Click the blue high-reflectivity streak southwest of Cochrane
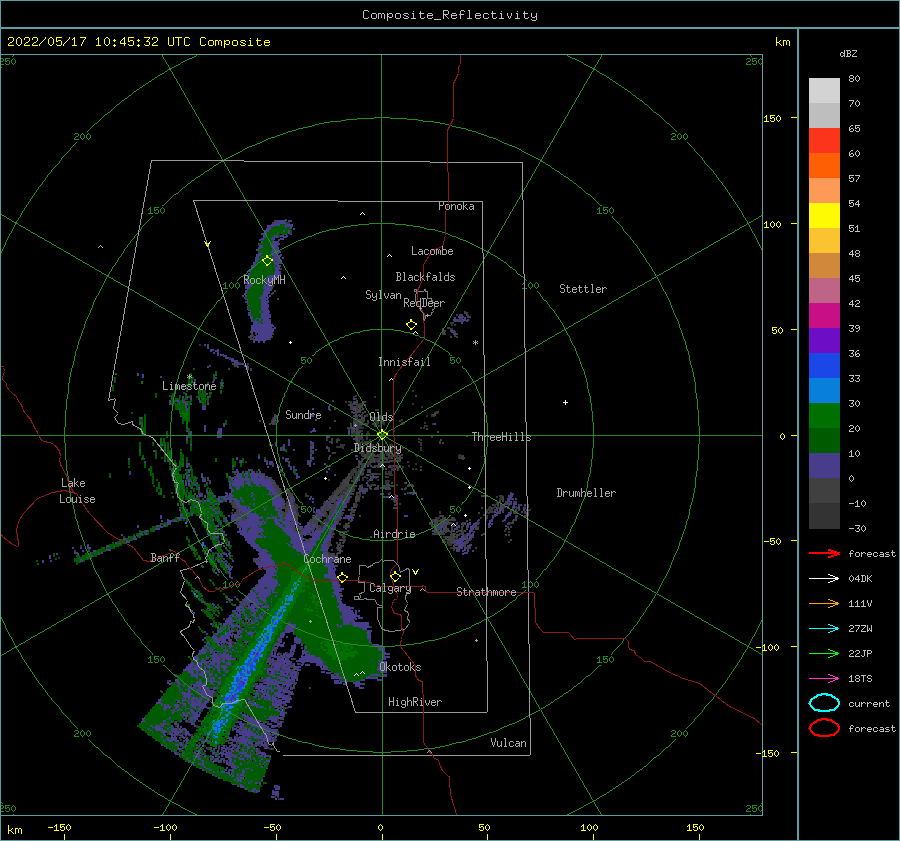 point(253,660)
